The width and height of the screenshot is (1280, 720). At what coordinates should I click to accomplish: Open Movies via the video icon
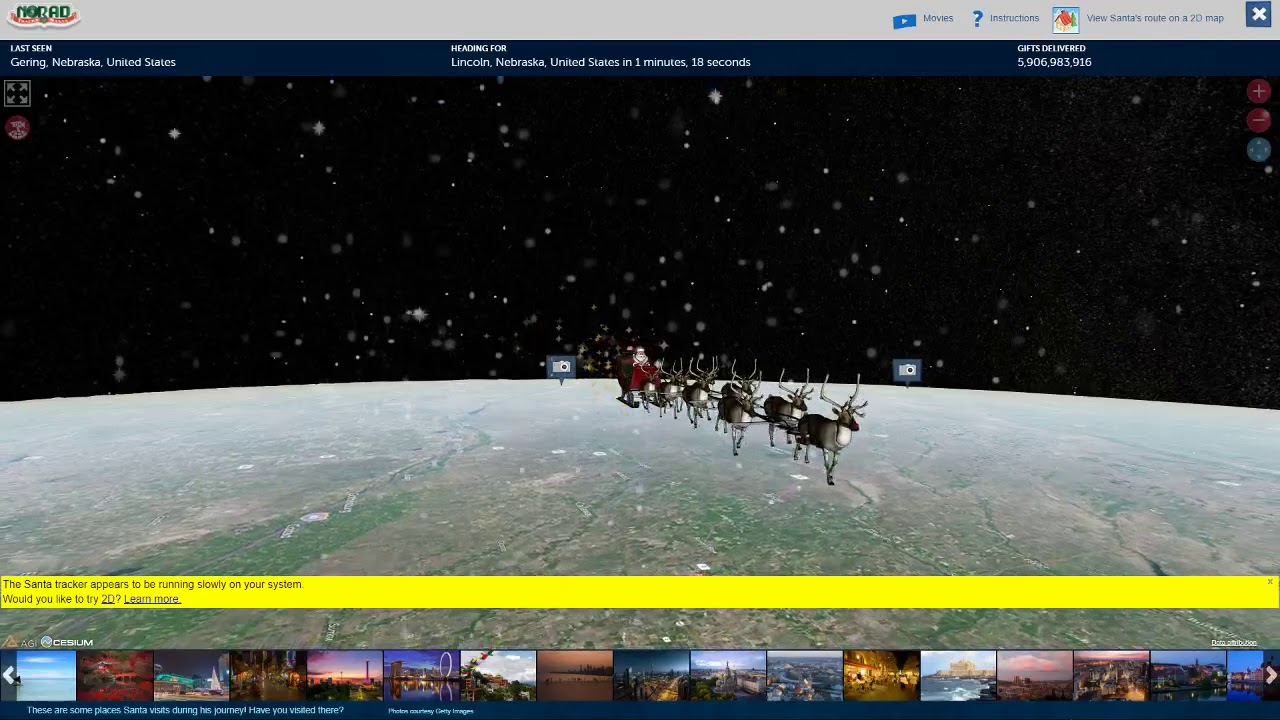[x=904, y=20]
